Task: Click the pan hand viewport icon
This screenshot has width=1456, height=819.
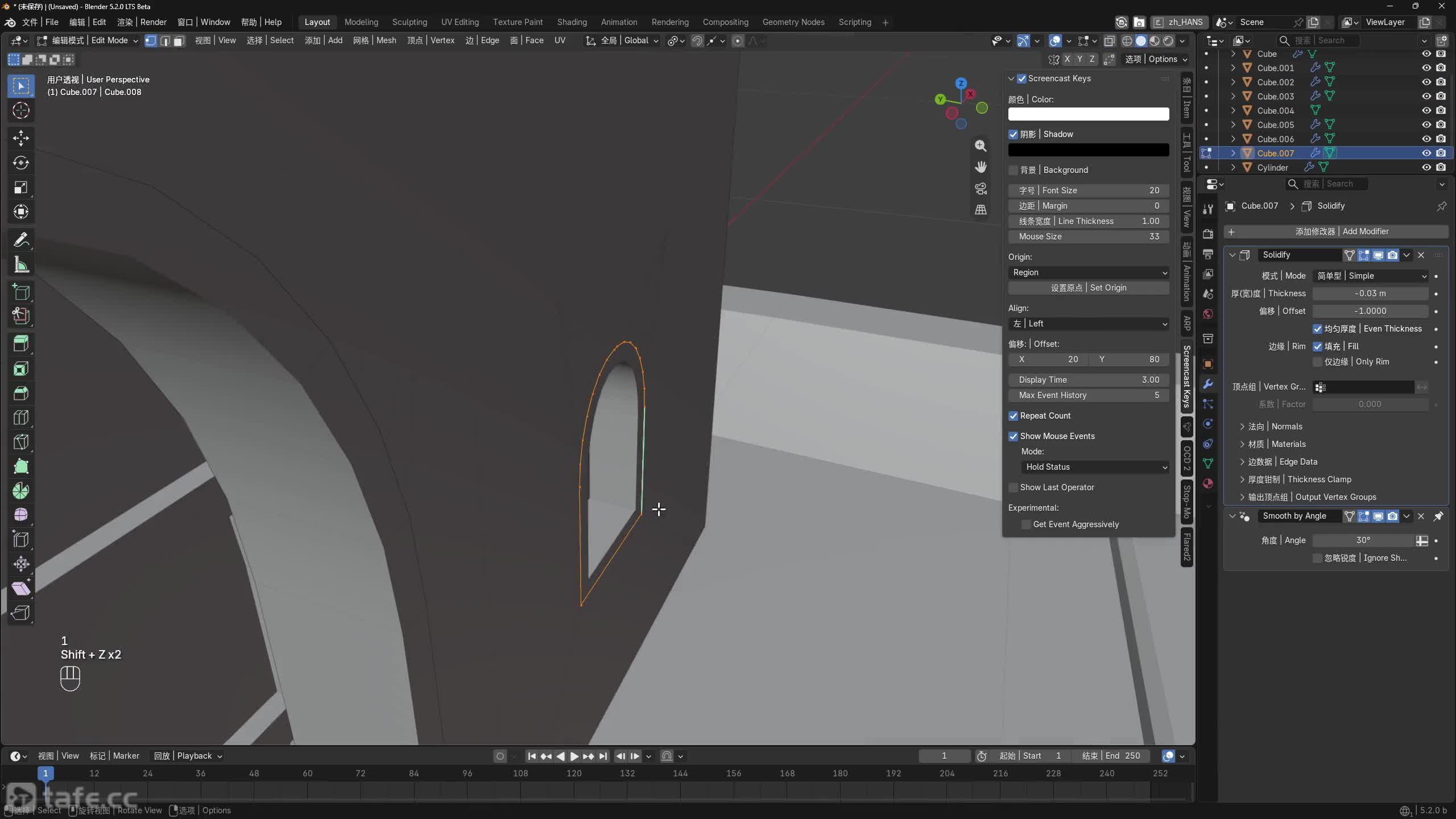Action: (981, 167)
